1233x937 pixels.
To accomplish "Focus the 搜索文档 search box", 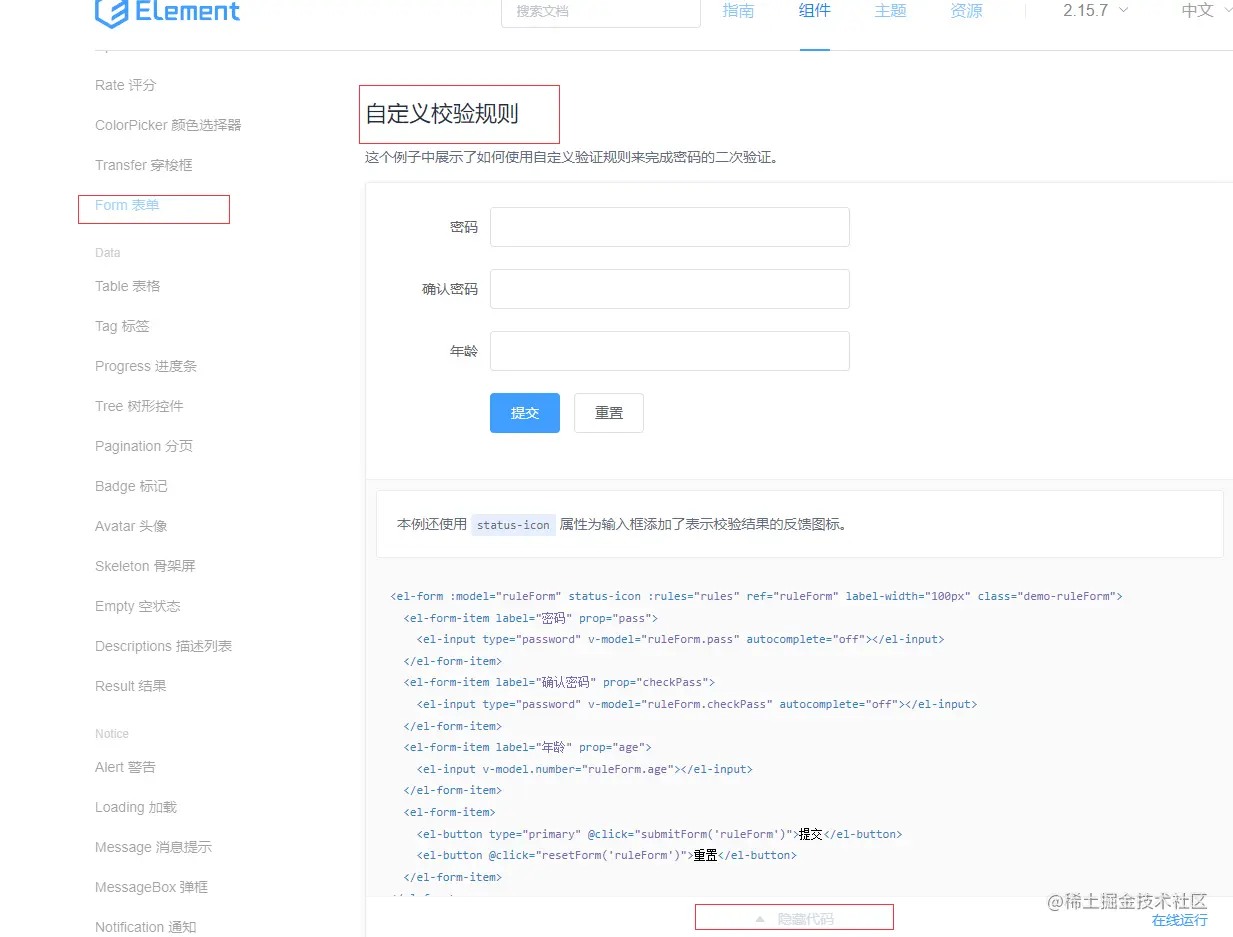I will tap(601, 12).
